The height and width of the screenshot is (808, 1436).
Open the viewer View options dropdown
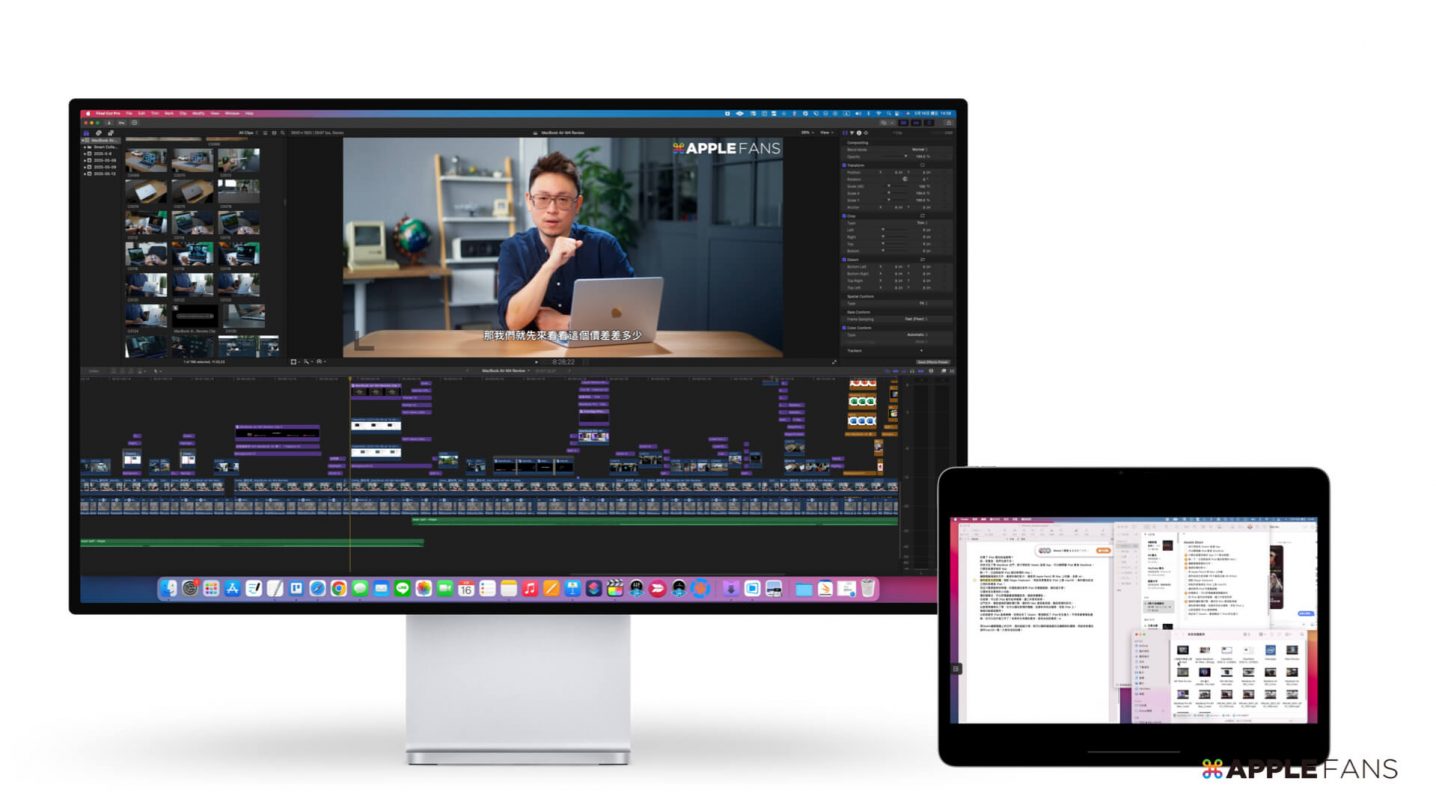coord(826,132)
